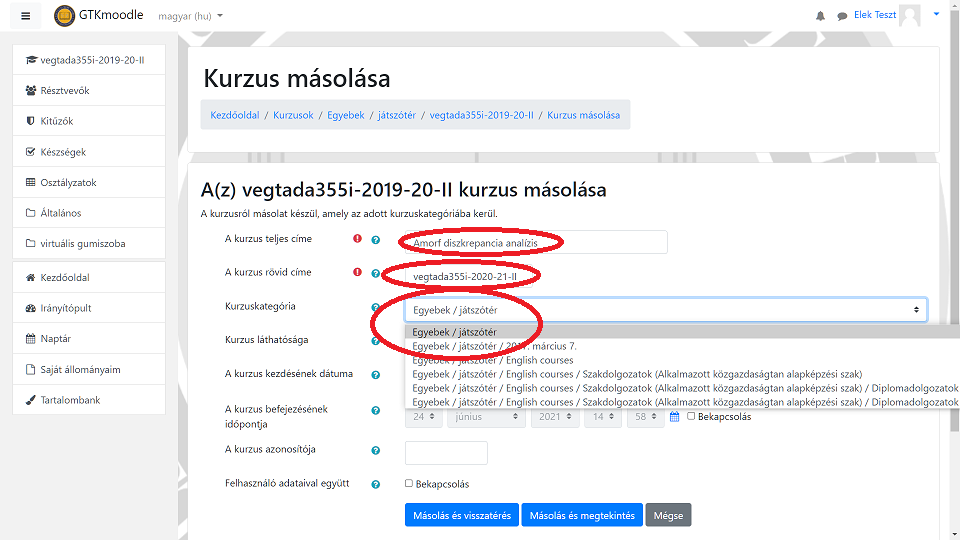Open the 'magyar (hu)' language dropdown

pos(191,16)
